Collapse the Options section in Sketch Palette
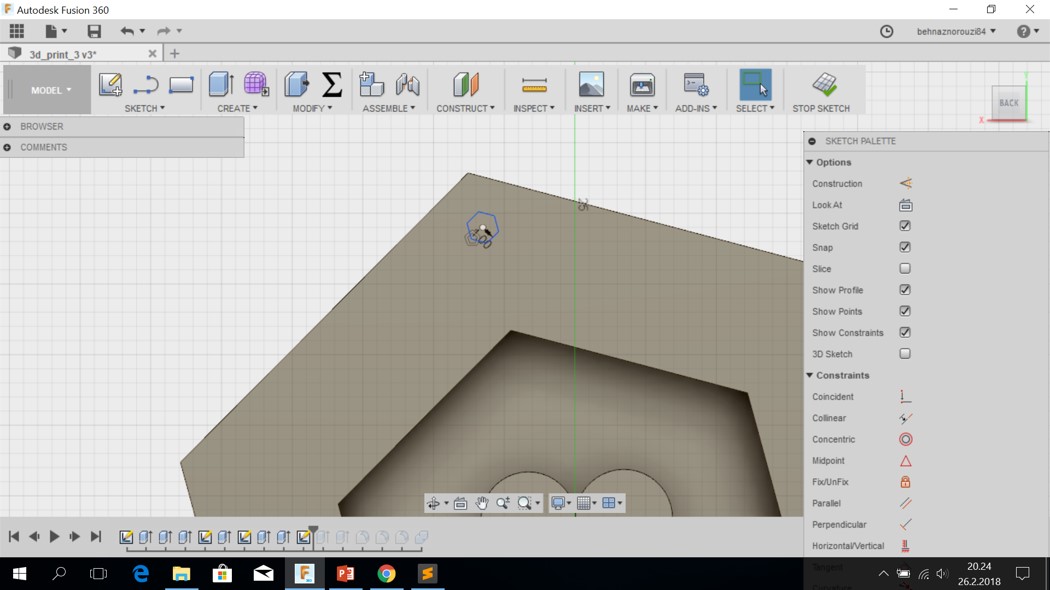The image size is (1050, 590). (x=810, y=162)
